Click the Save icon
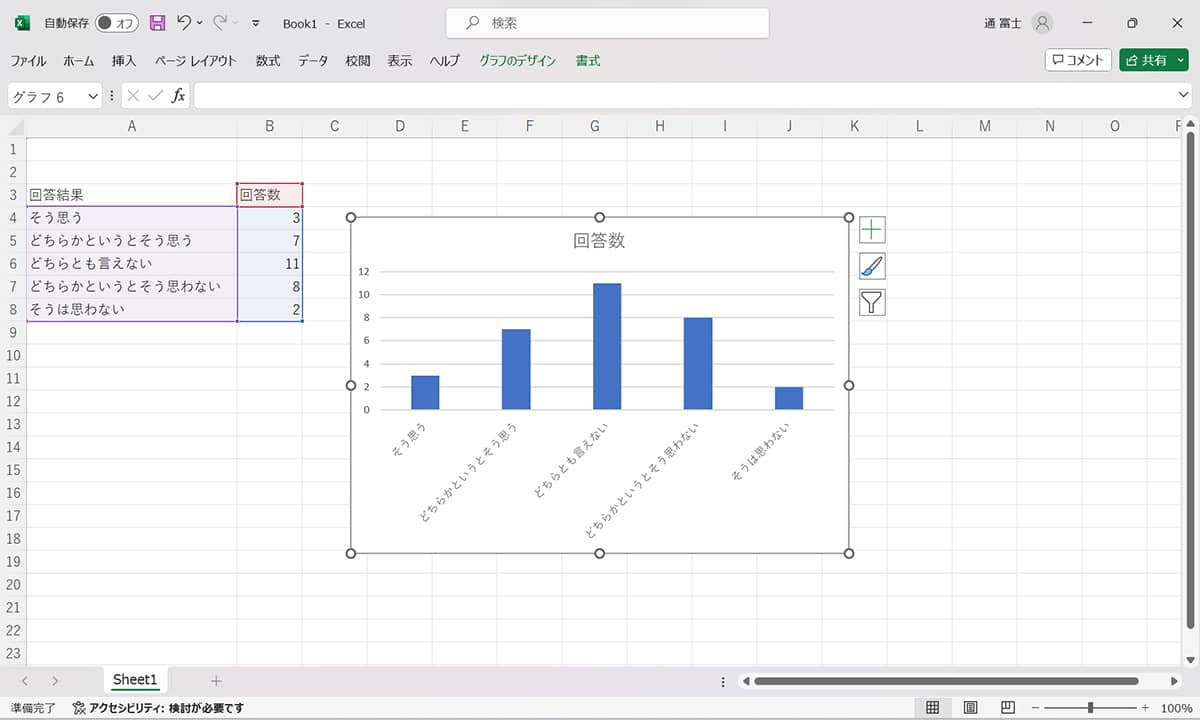 [156, 22]
